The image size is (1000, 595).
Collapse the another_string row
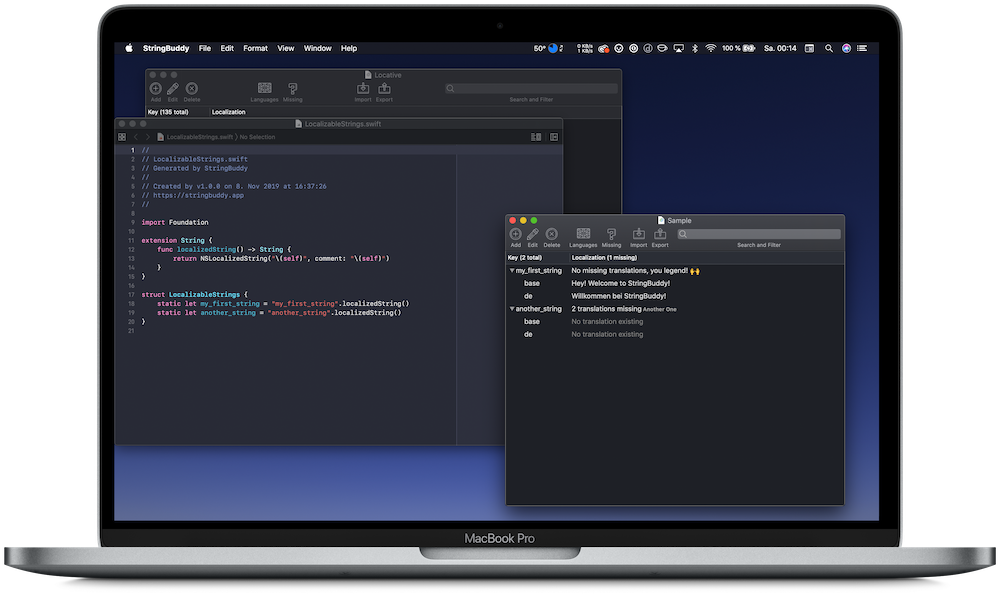511,309
